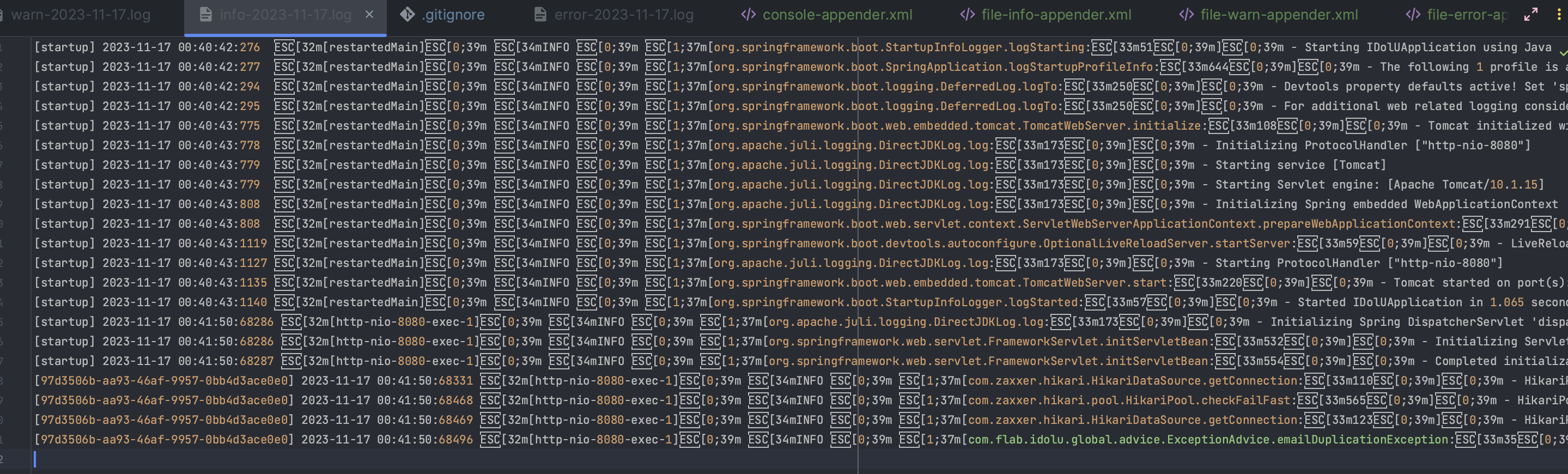Screen dimensions: 1568x474
Task: Click StartupInfoLogger.logStarting class name
Action: (x=984, y=47)
